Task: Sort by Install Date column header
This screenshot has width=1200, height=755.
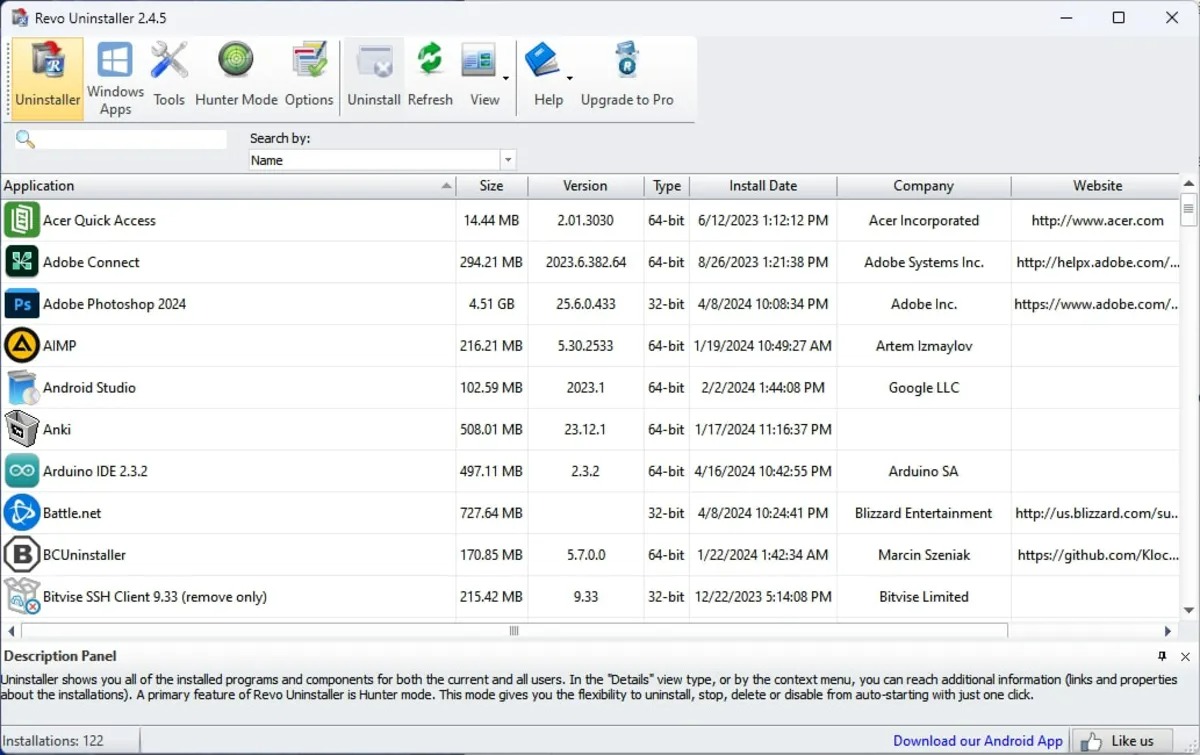Action: [x=763, y=186]
